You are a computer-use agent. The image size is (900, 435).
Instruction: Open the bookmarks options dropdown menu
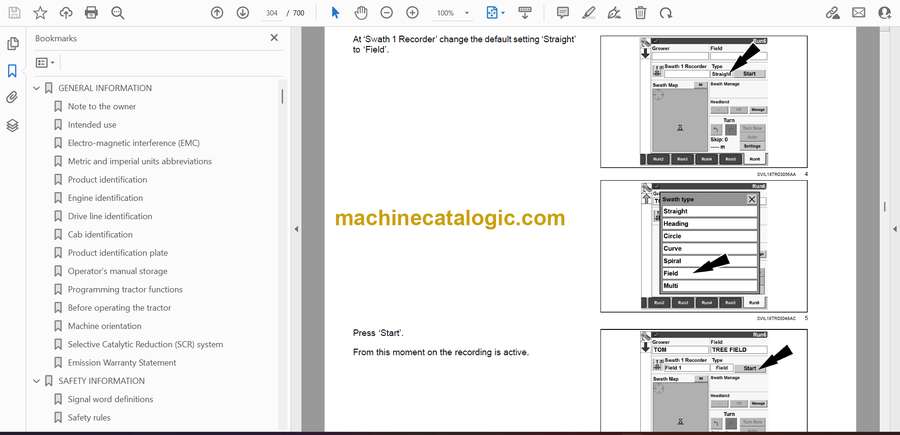tap(45, 62)
